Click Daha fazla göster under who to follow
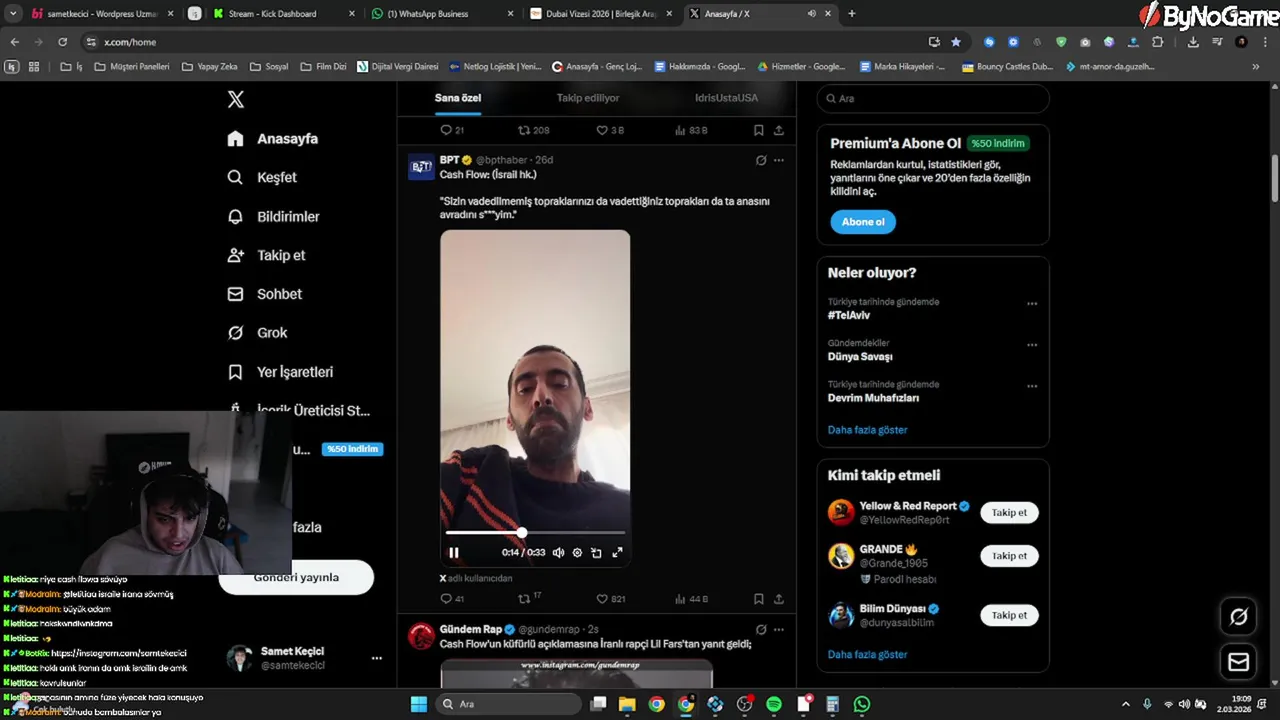 tap(867, 654)
